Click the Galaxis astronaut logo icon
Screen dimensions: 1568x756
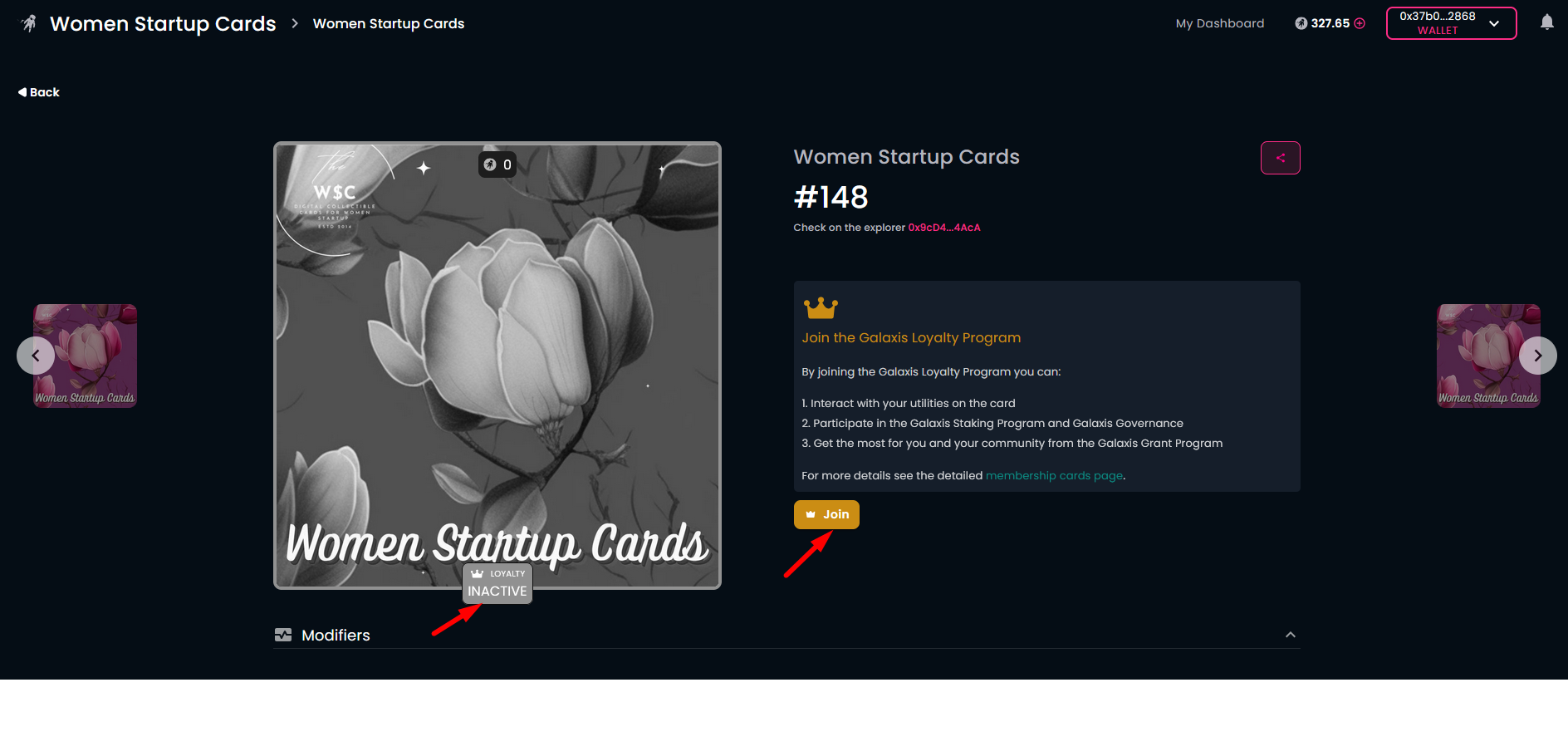coord(29,23)
